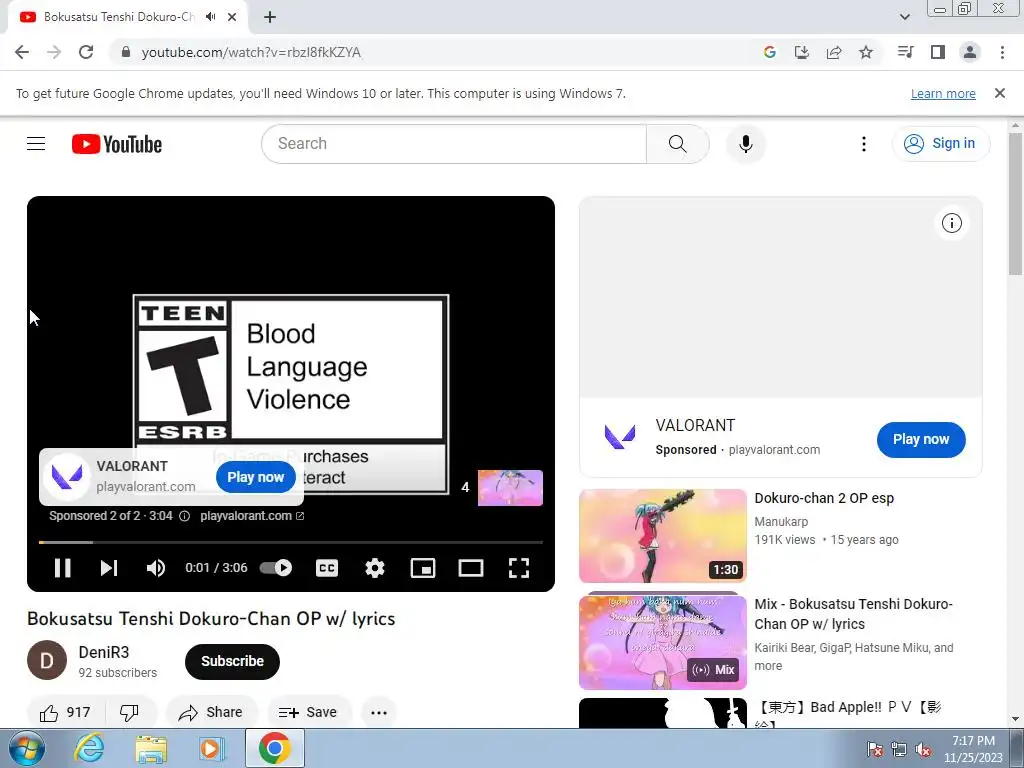Click the address bar URL
This screenshot has height=768, width=1024.
[251, 52]
